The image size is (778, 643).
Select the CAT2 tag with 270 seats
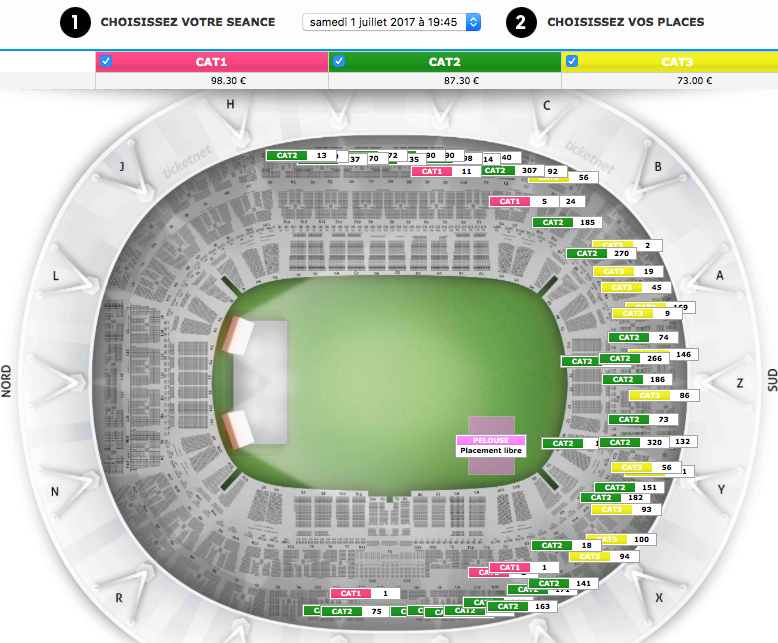tap(600, 254)
